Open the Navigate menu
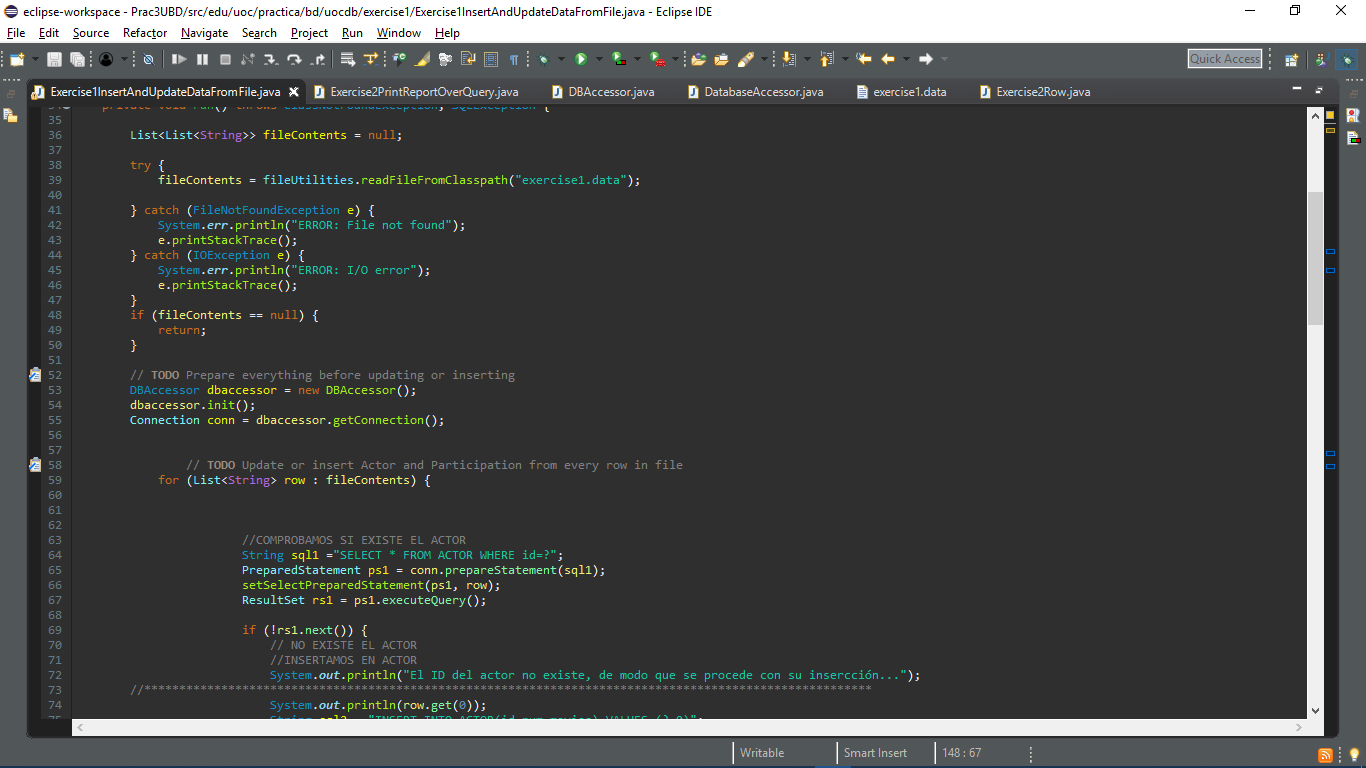This screenshot has width=1366, height=768. [x=204, y=33]
